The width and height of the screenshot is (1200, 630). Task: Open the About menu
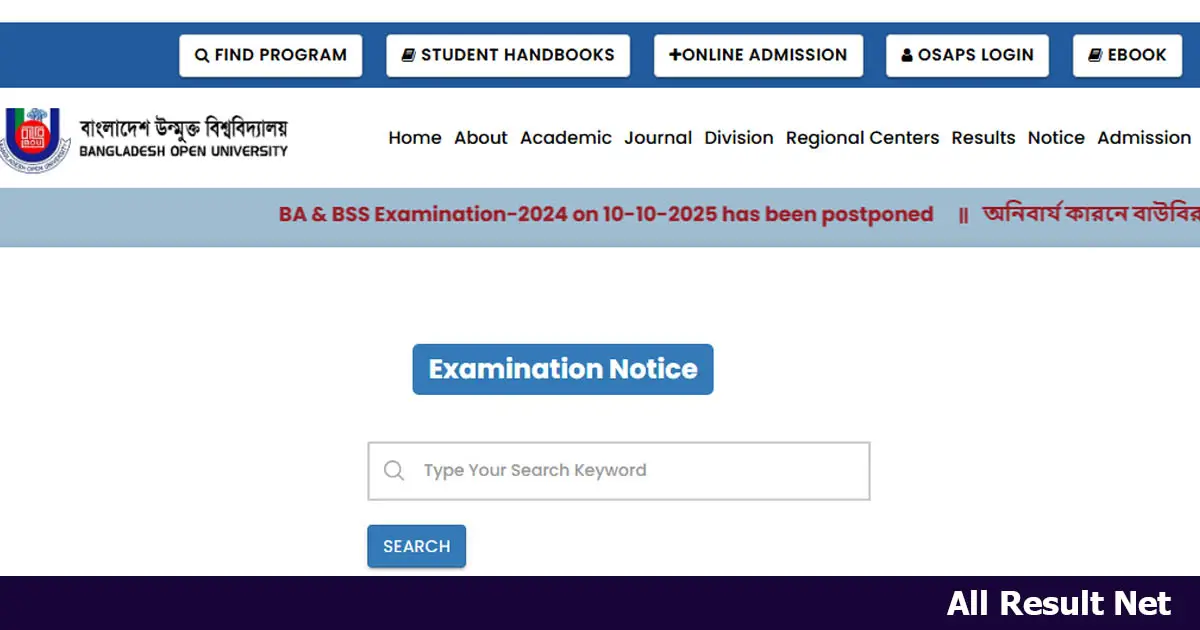tap(481, 138)
